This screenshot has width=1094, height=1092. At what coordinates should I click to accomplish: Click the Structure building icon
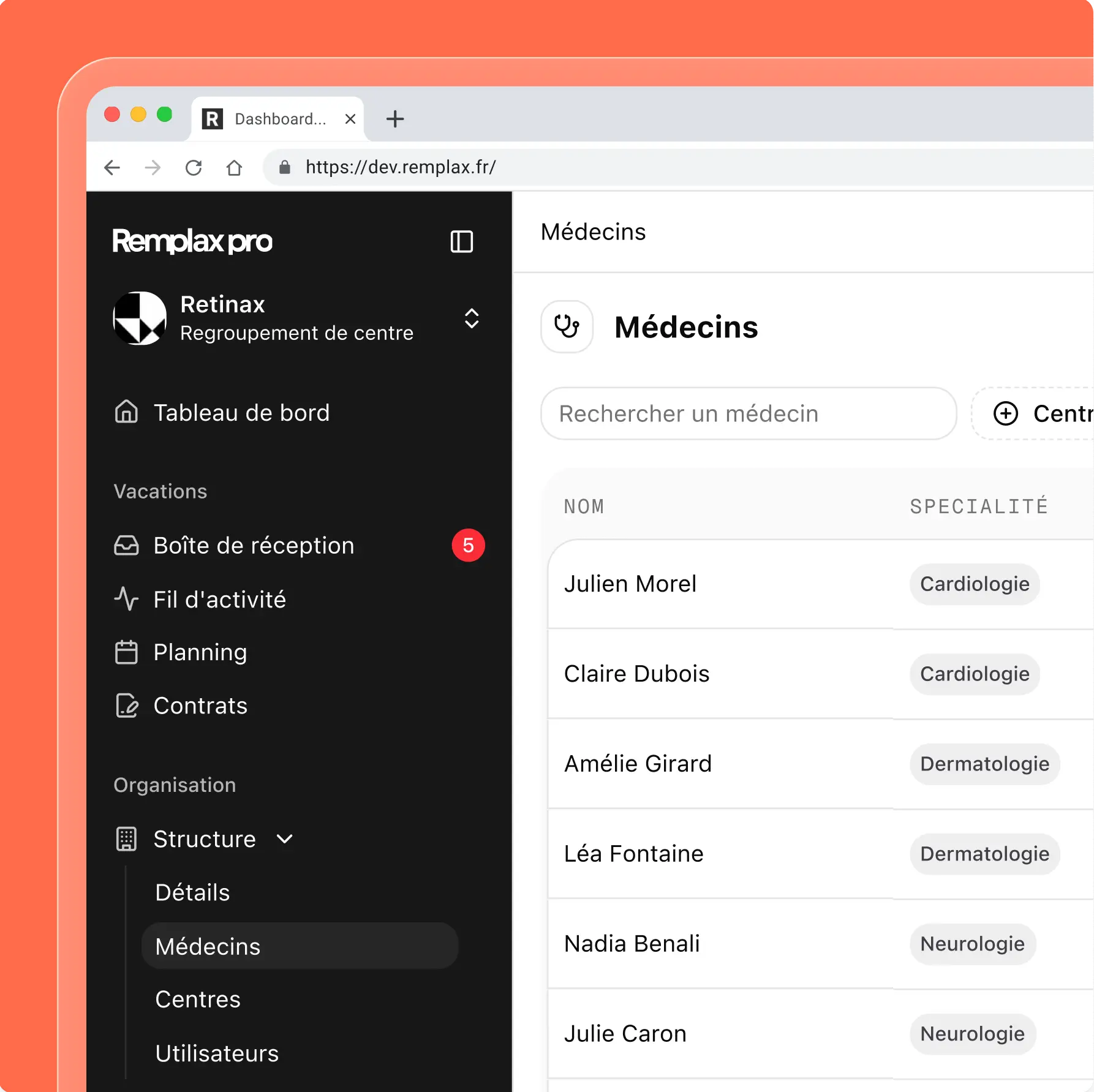126,839
